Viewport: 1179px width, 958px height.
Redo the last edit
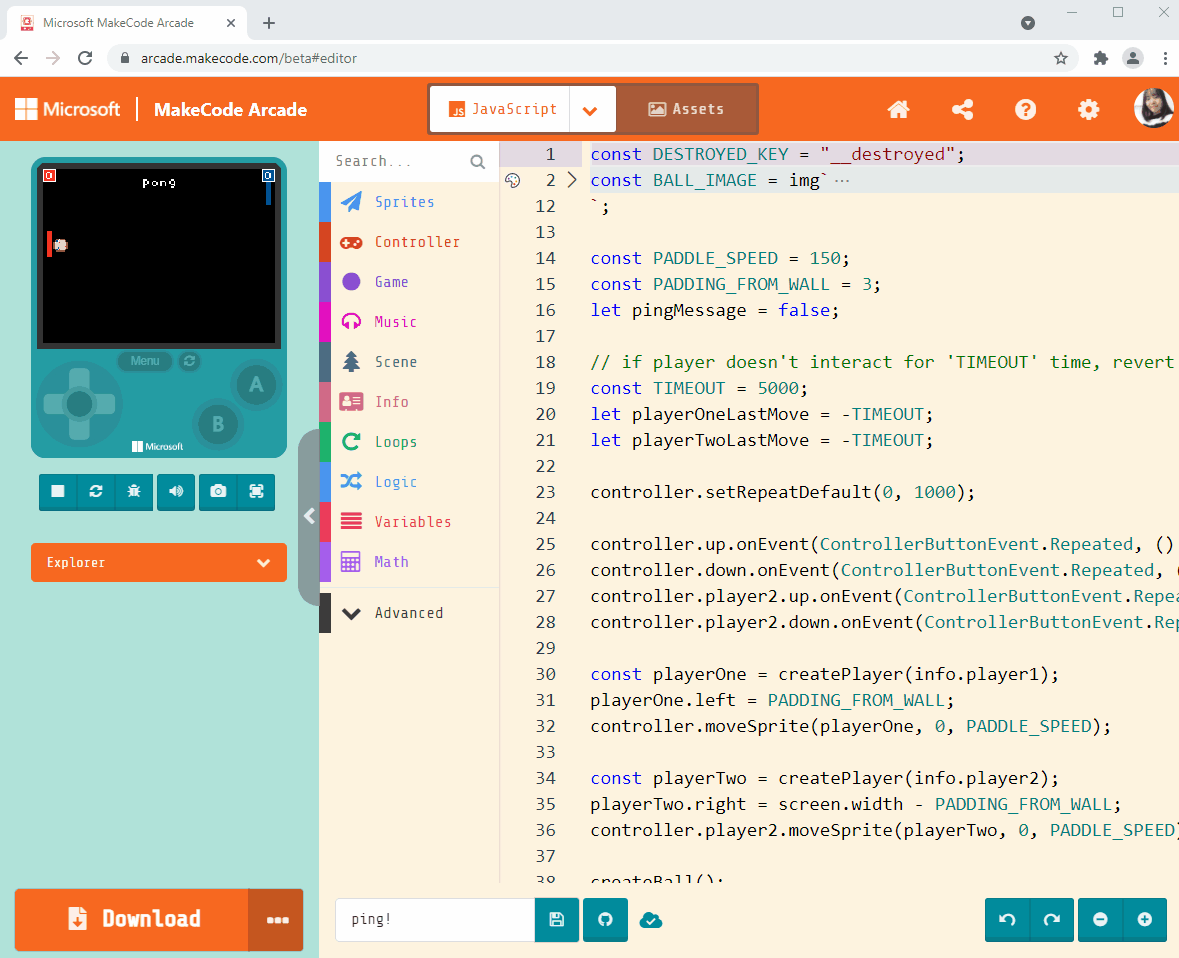click(x=1052, y=920)
